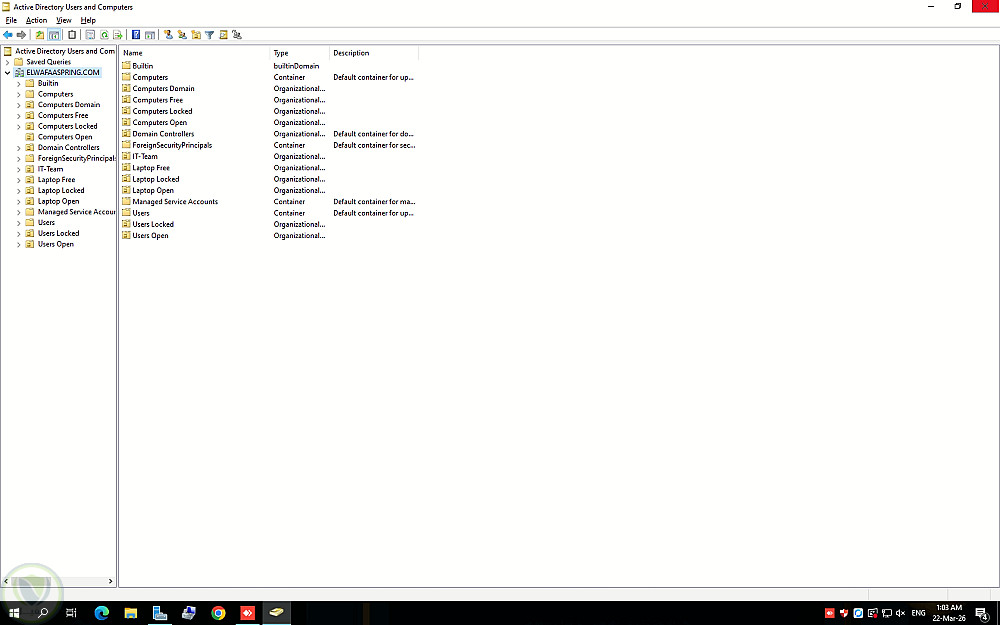
Task: Expand Laptop Free in the console tree
Action: click(x=18, y=180)
